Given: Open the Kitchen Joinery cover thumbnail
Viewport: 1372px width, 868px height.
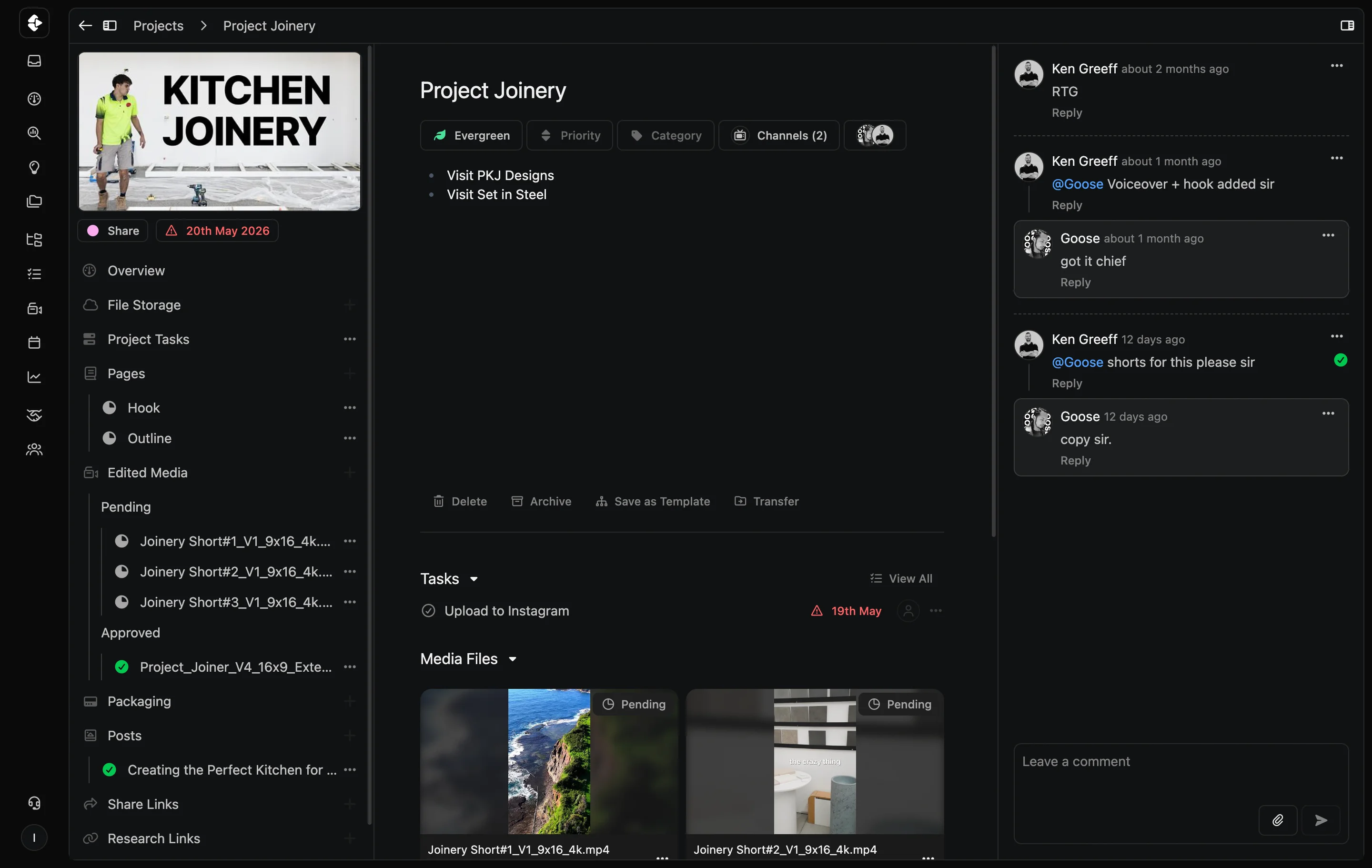Looking at the screenshot, I should pos(219,131).
